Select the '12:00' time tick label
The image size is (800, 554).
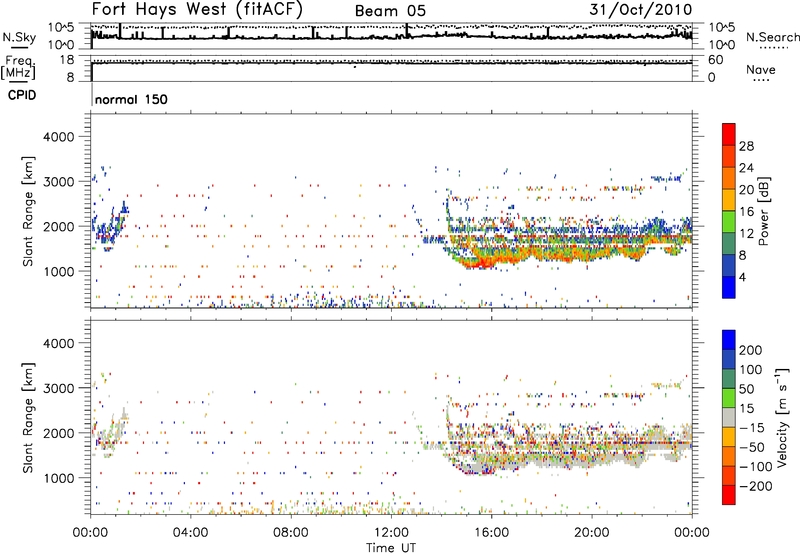click(x=391, y=533)
